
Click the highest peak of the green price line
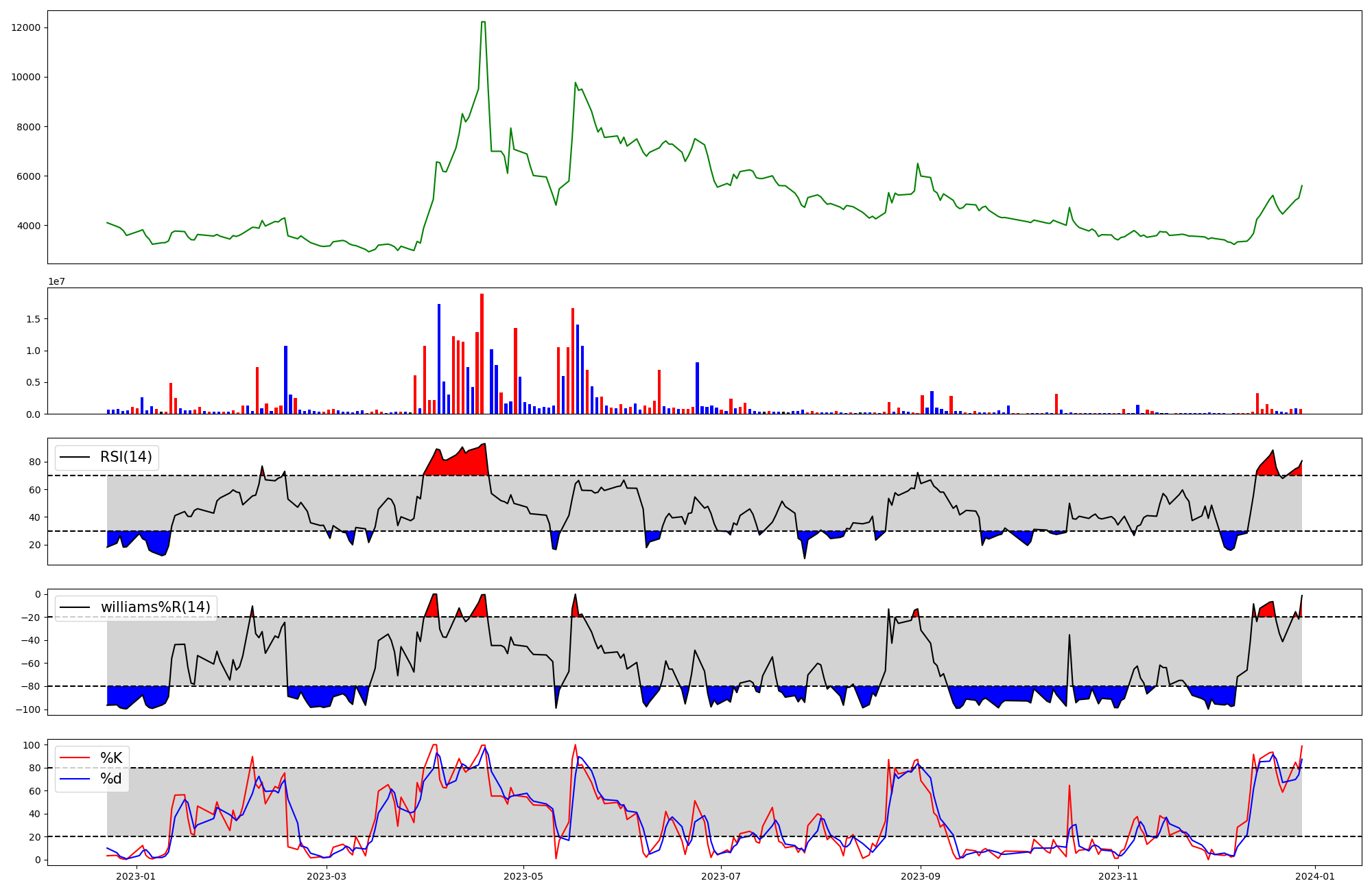[x=484, y=22]
